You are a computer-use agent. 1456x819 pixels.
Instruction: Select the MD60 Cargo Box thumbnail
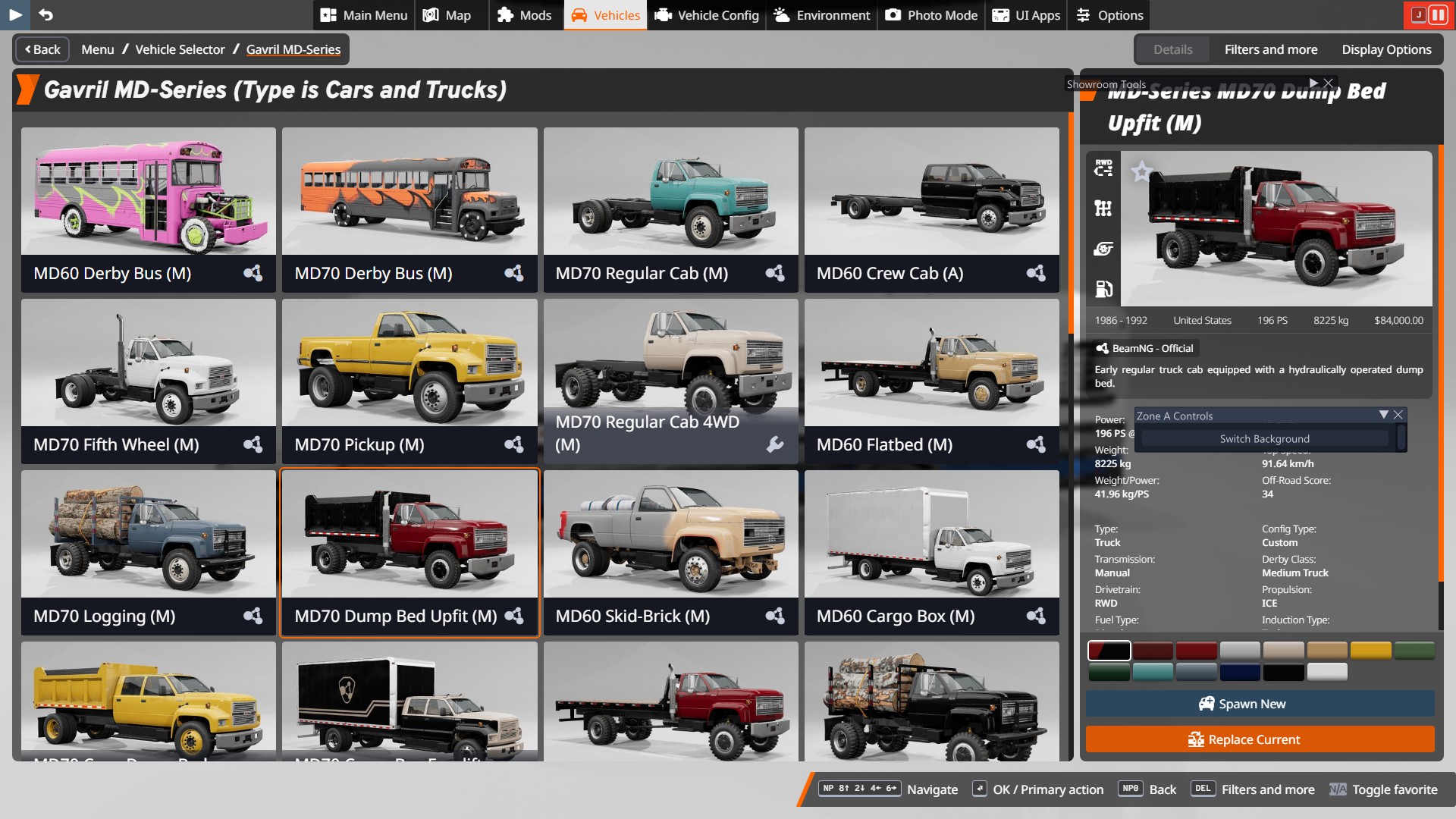coord(931,535)
